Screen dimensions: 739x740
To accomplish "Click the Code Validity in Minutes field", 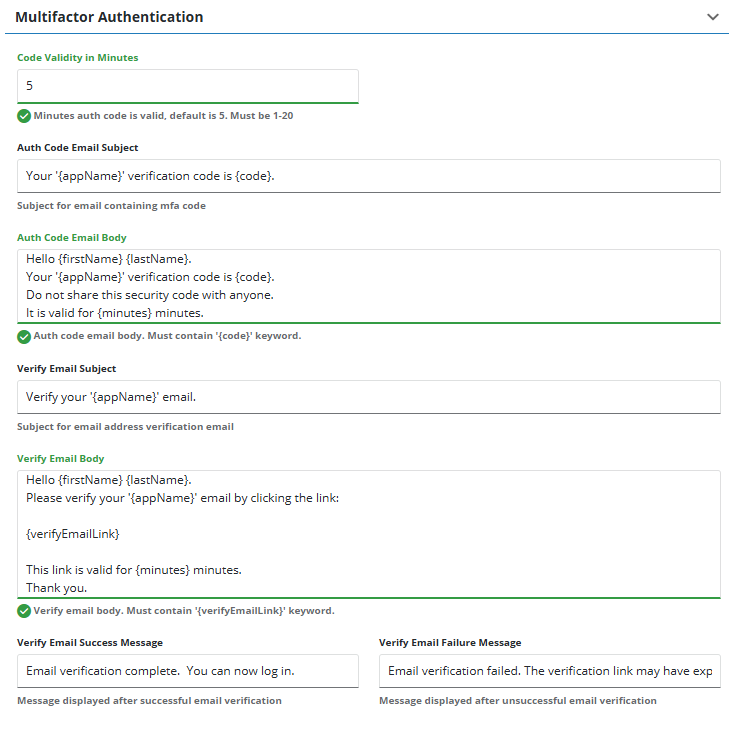I will coord(187,86).
